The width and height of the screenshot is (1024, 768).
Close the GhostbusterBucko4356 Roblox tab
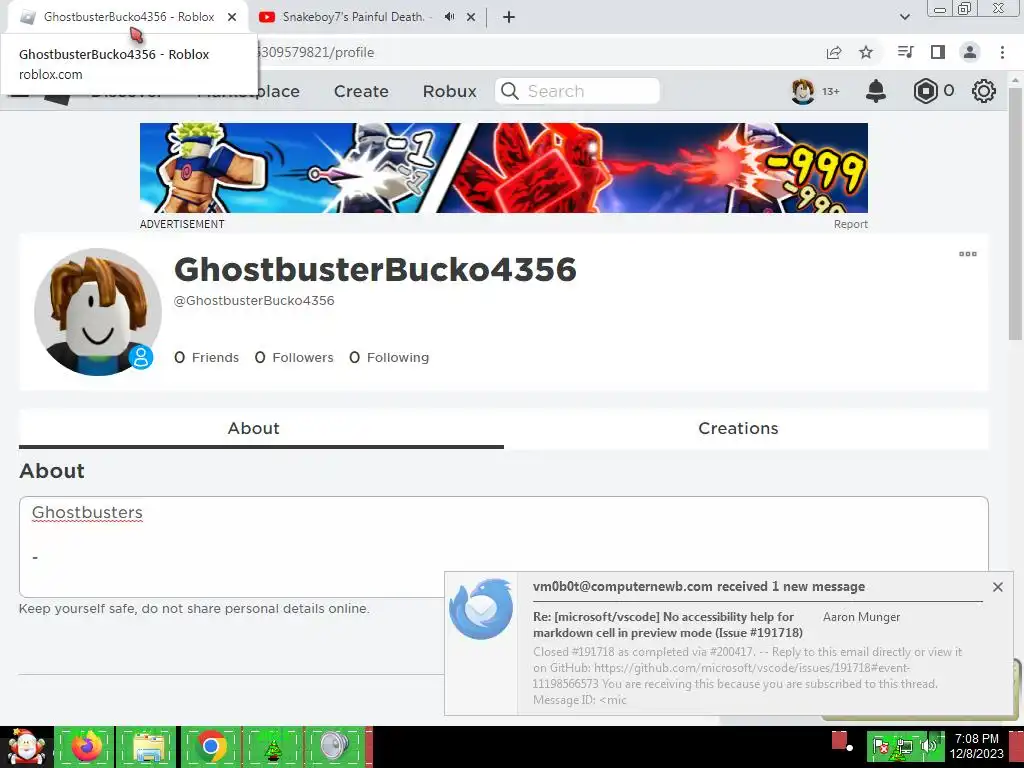(x=232, y=17)
